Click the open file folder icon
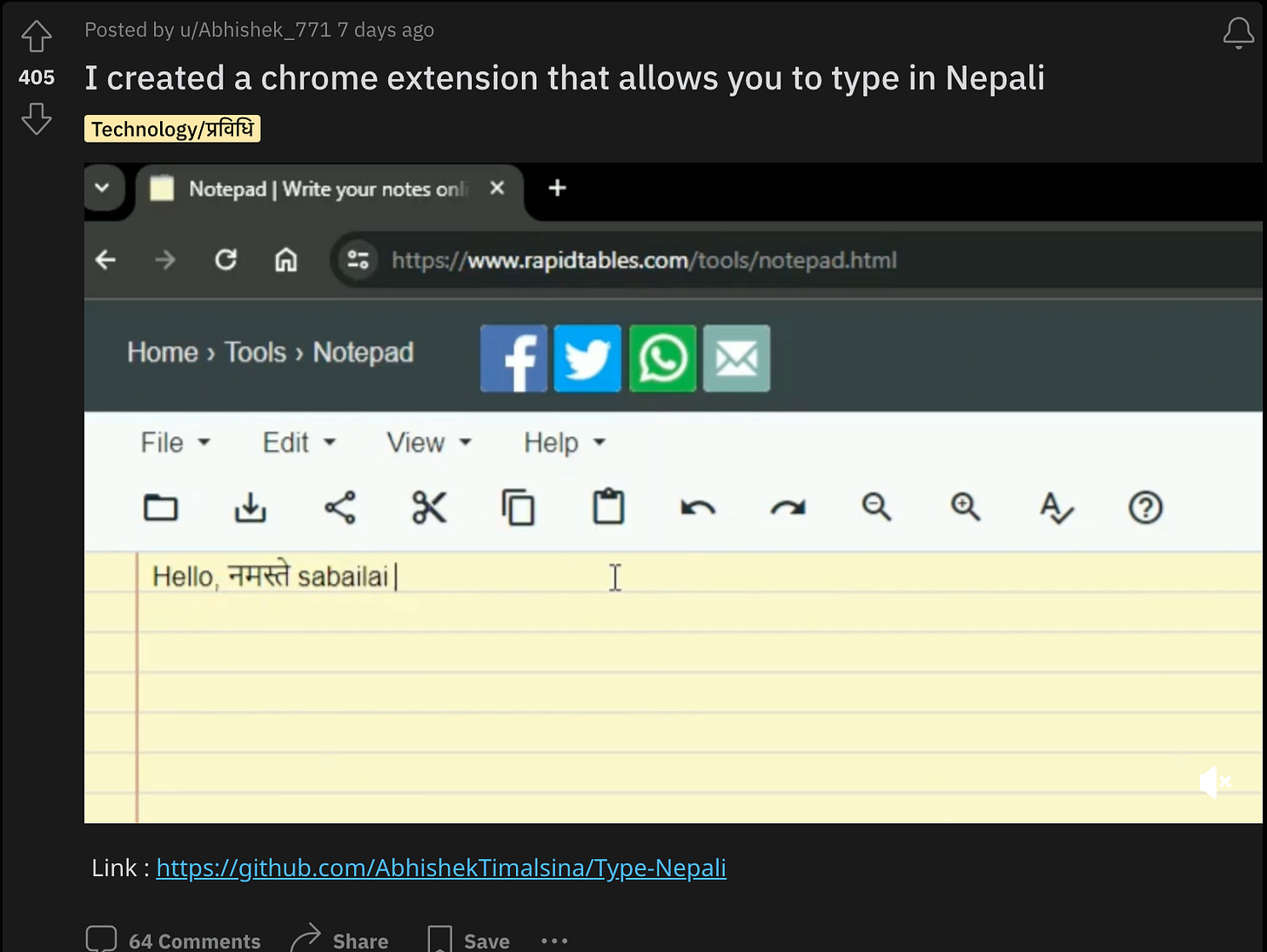Viewport: 1267px width, 952px height. tap(161, 507)
